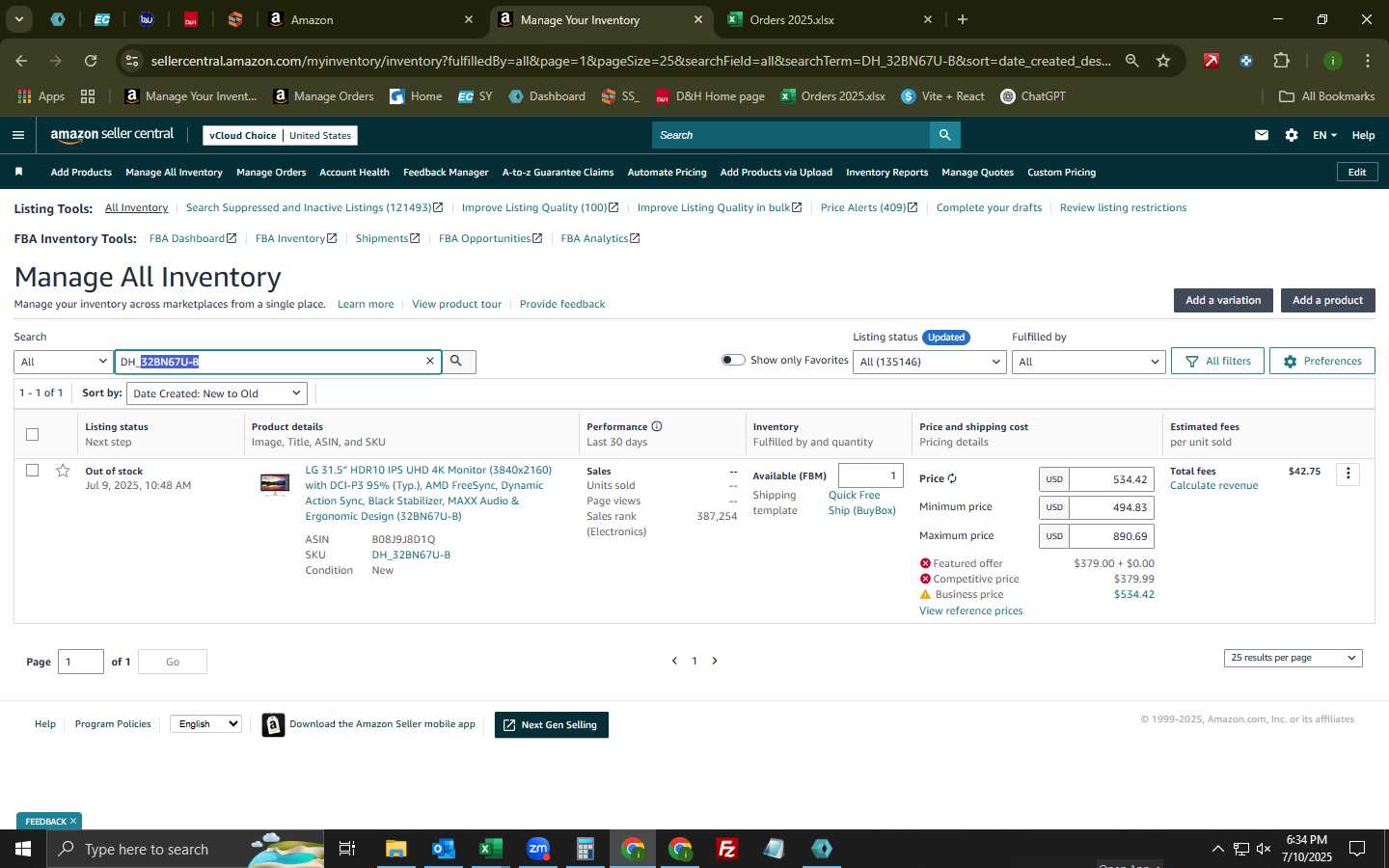1389x868 pixels.
Task: Open Automate Pricing nav item
Action: coord(667,172)
